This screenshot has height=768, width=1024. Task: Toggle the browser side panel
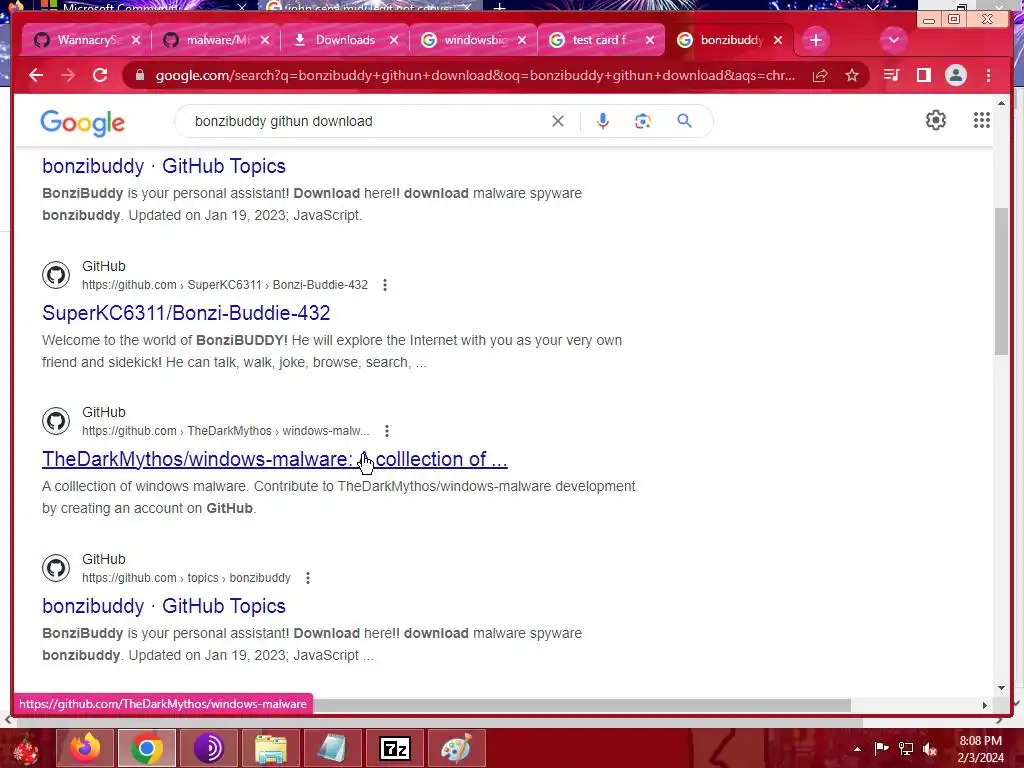(923, 75)
